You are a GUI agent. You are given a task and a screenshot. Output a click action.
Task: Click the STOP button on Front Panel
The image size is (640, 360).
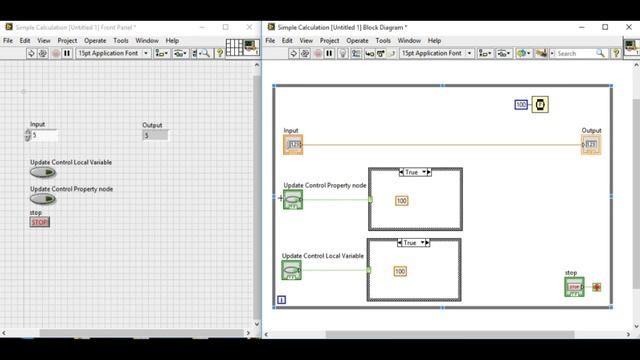coord(40,222)
